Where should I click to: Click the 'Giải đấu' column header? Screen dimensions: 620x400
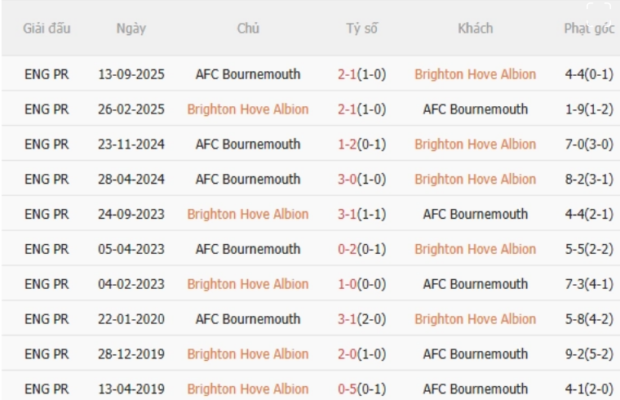[x=46, y=28]
